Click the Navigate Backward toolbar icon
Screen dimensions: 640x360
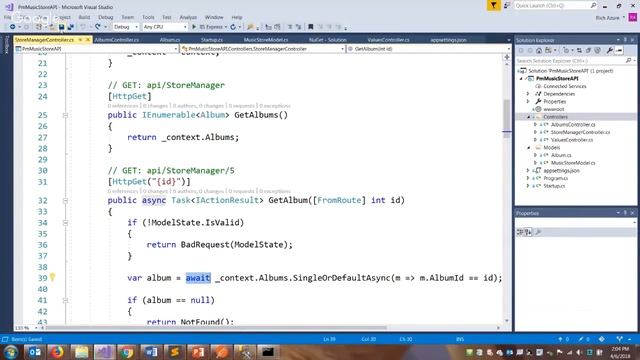[13, 27]
